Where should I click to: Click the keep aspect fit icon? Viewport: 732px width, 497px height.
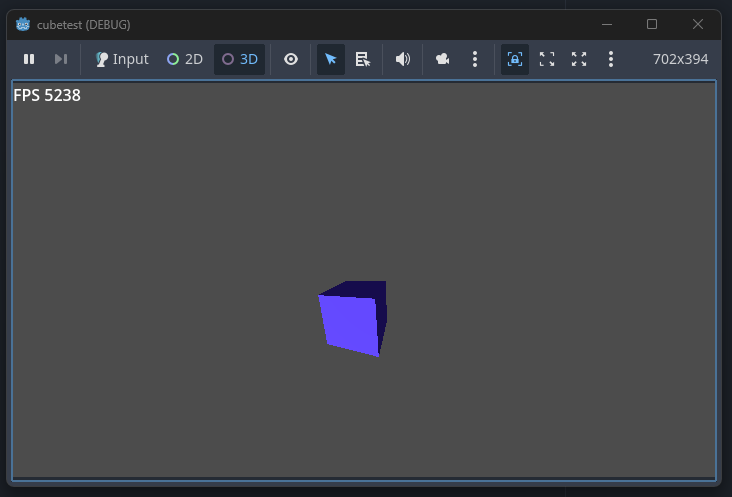click(547, 59)
